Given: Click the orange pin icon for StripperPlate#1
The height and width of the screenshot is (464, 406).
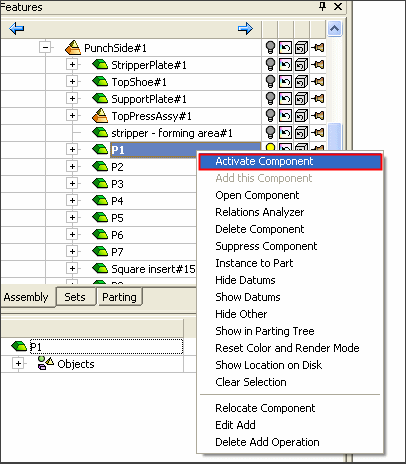Looking at the screenshot, I should [x=318, y=65].
